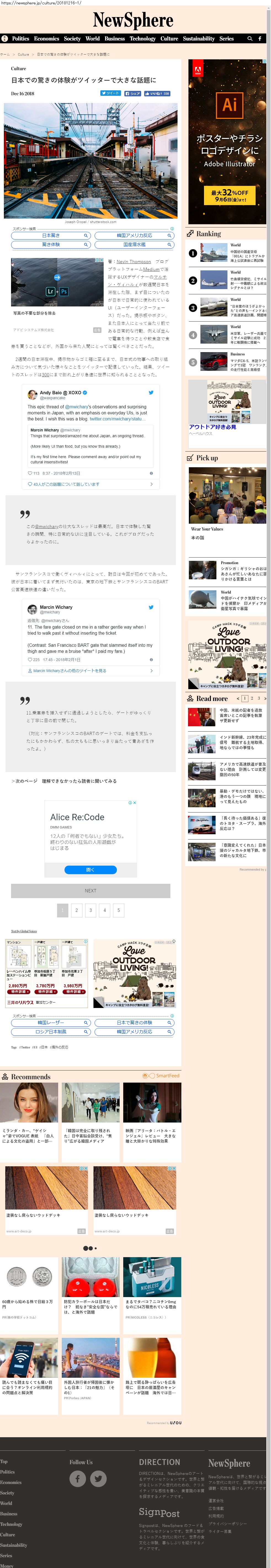Click the blue Twitter tweet share button
Viewport: 271px width, 1568px height.
click(x=111, y=94)
